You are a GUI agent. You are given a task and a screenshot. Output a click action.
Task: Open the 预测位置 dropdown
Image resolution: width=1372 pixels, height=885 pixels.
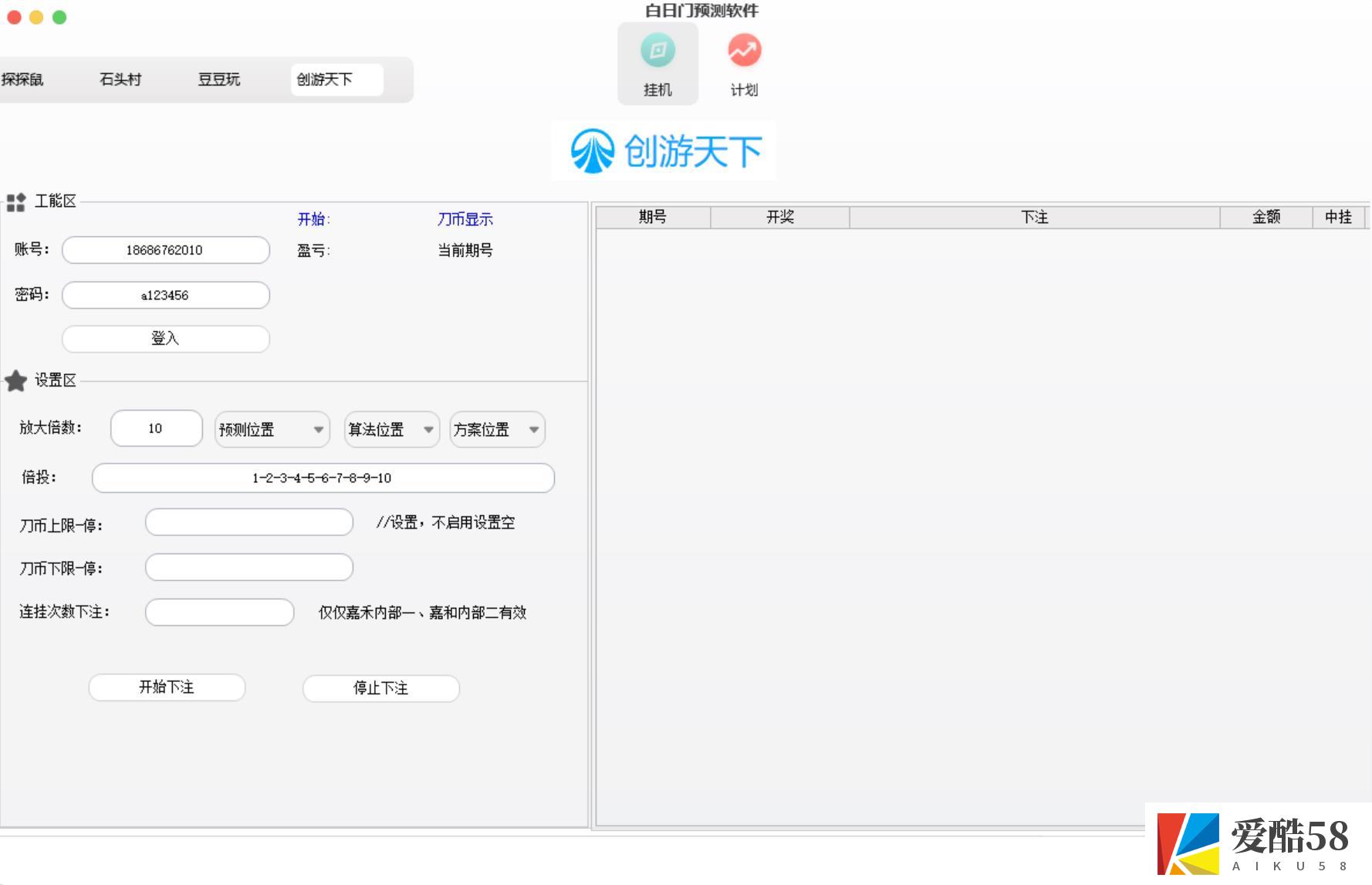point(272,430)
